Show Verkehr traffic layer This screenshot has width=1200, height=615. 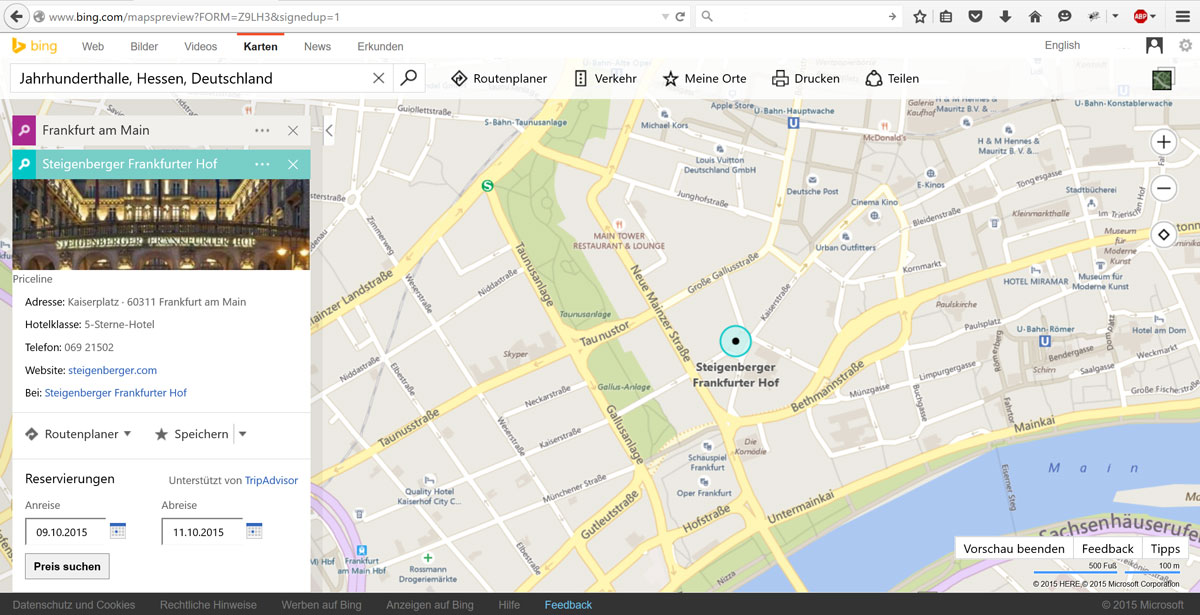tap(605, 78)
